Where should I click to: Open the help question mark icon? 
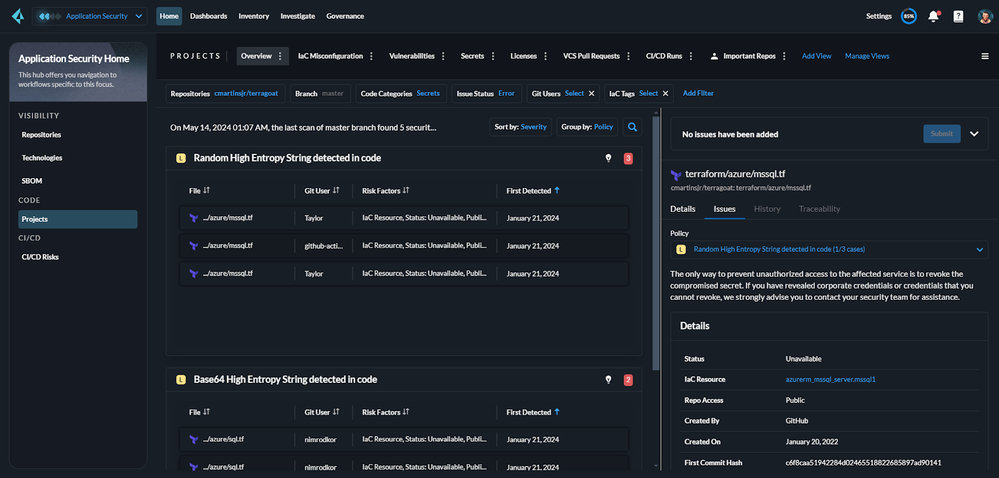coord(958,16)
